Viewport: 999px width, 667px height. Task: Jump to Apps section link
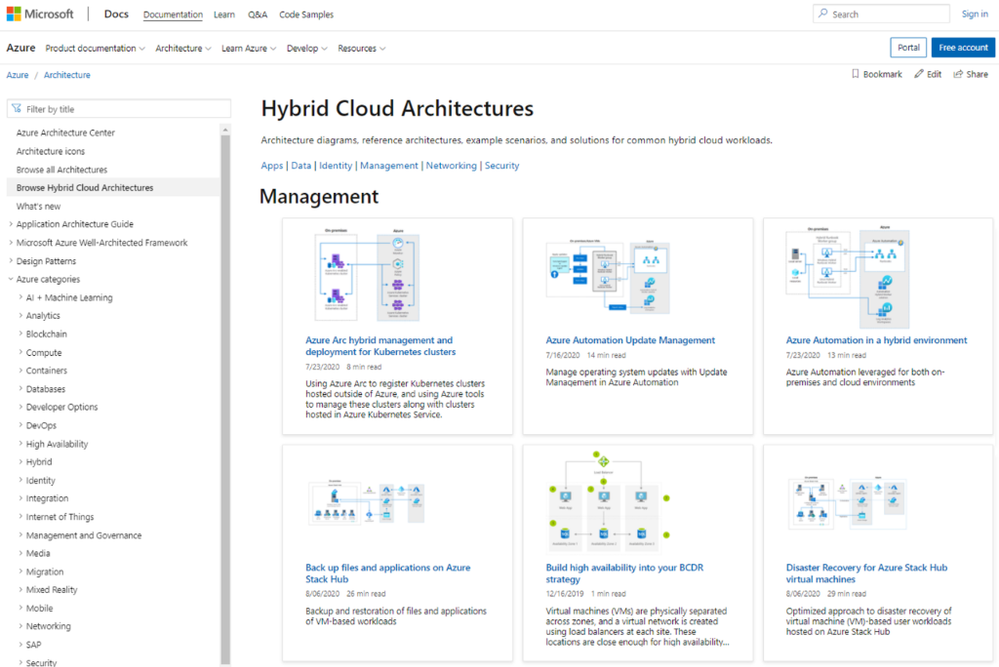tap(271, 166)
